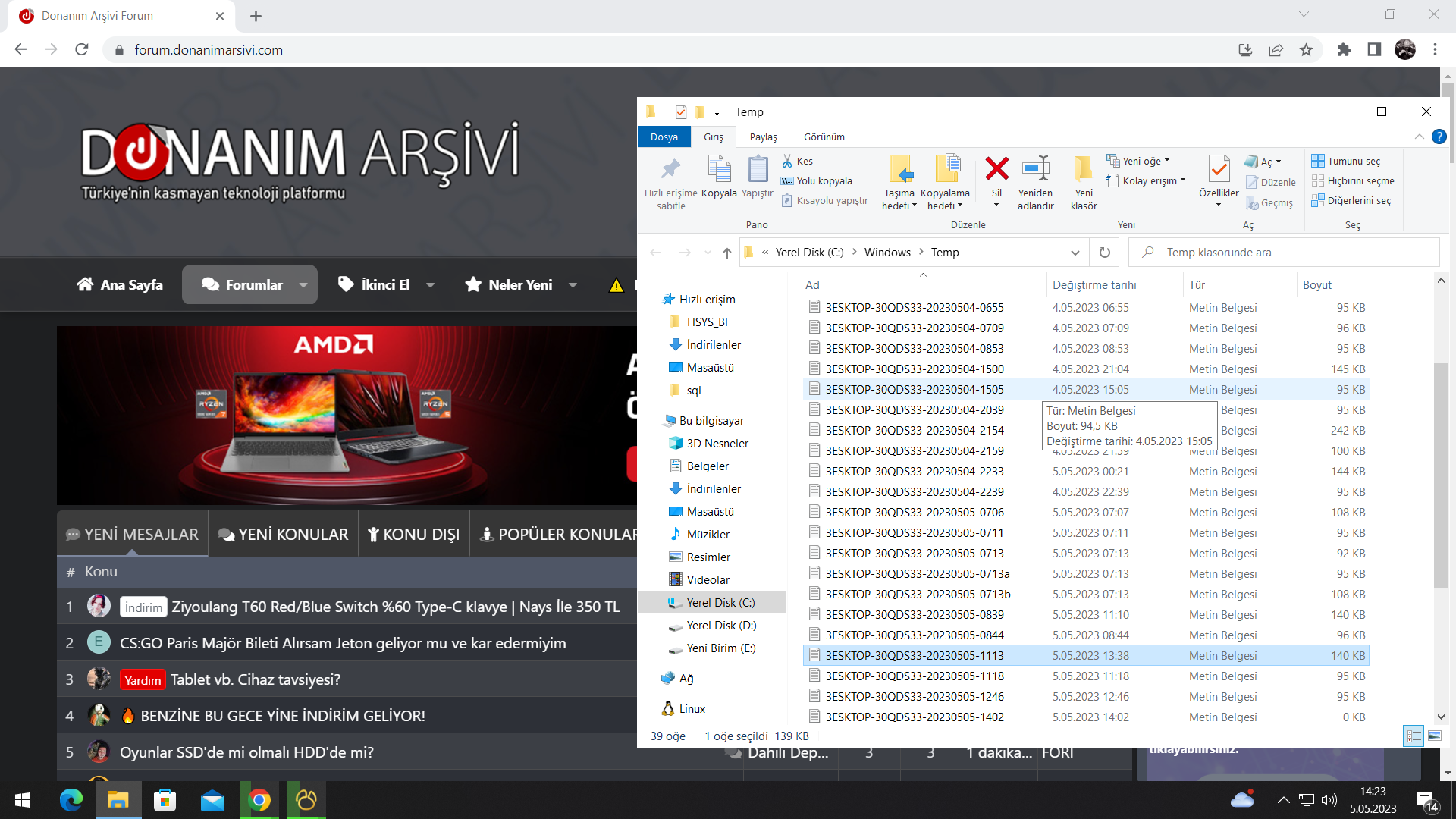Switch to the POPÜLER KONULAR tab

559,535
